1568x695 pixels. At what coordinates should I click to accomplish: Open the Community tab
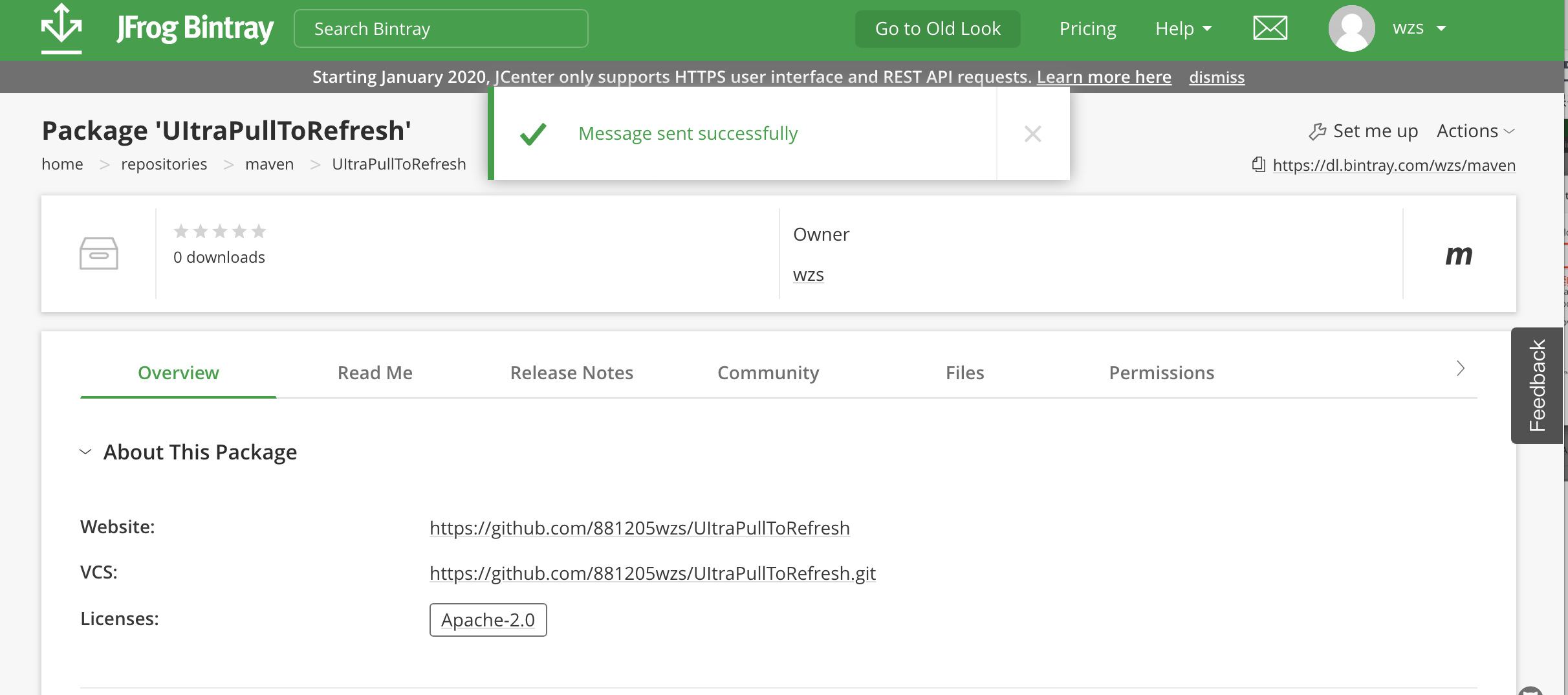coord(768,373)
